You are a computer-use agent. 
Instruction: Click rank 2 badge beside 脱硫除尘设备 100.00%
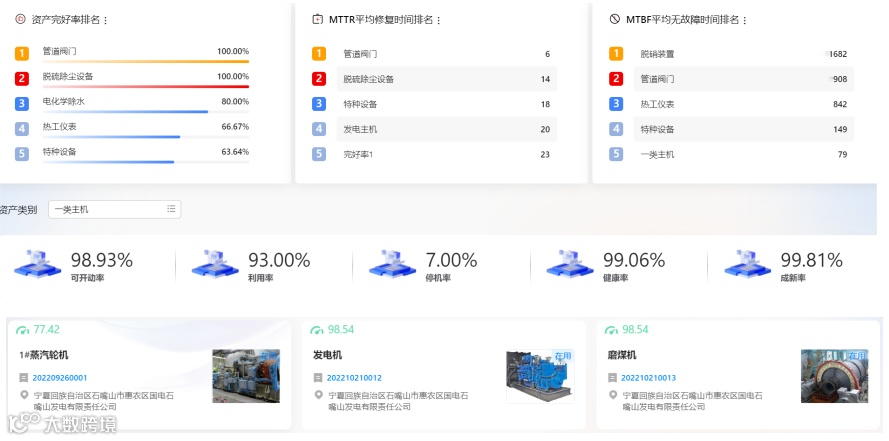[x=22, y=79]
